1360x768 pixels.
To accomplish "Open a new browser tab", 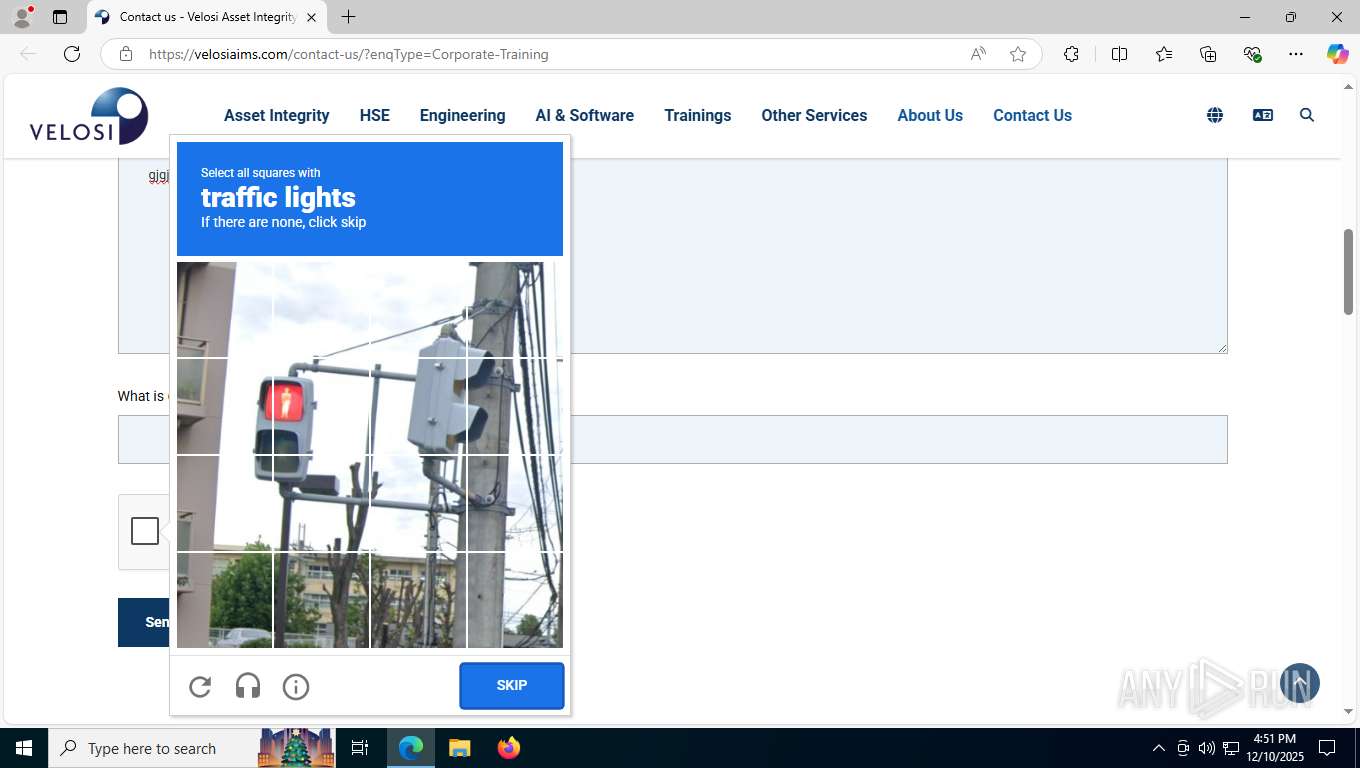I will 348,17.
